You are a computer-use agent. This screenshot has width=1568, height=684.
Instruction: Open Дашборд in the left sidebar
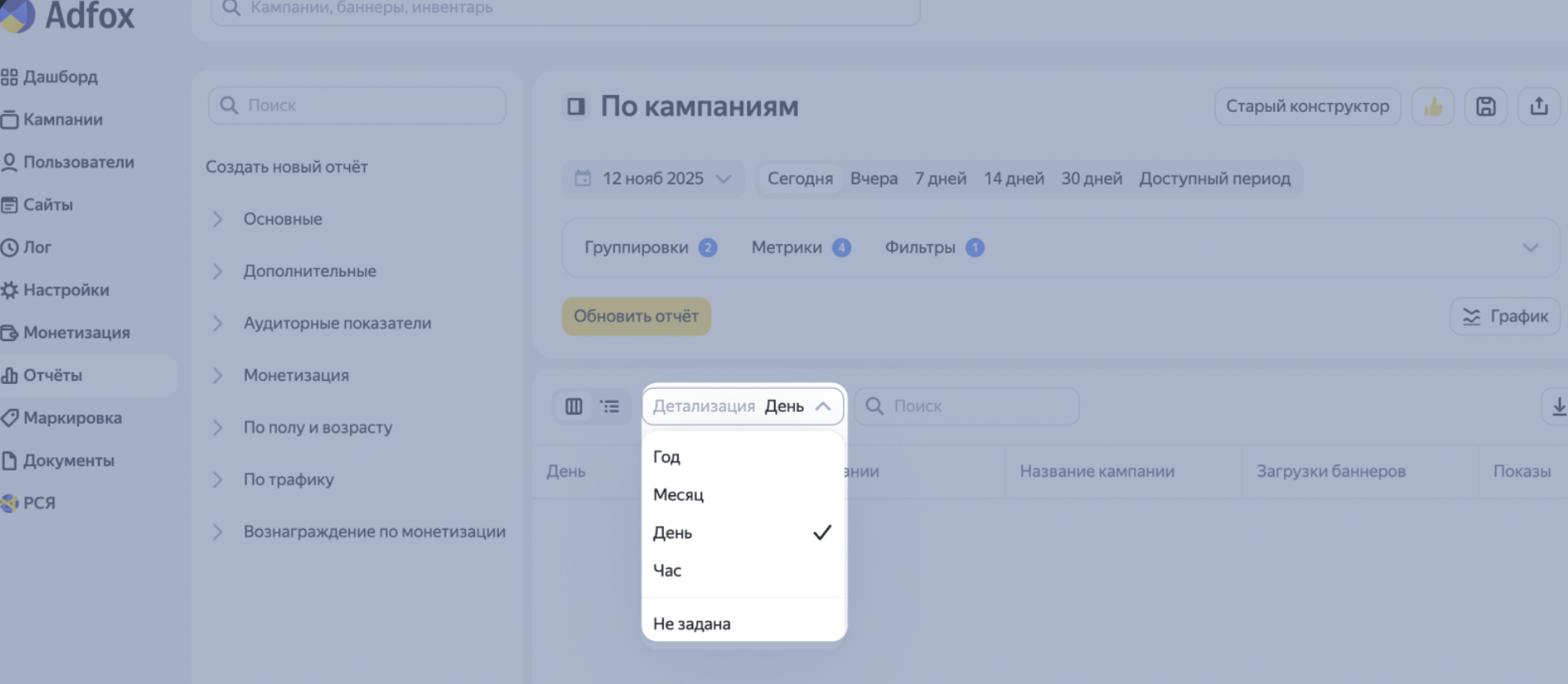pyautogui.click(x=60, y=77)
